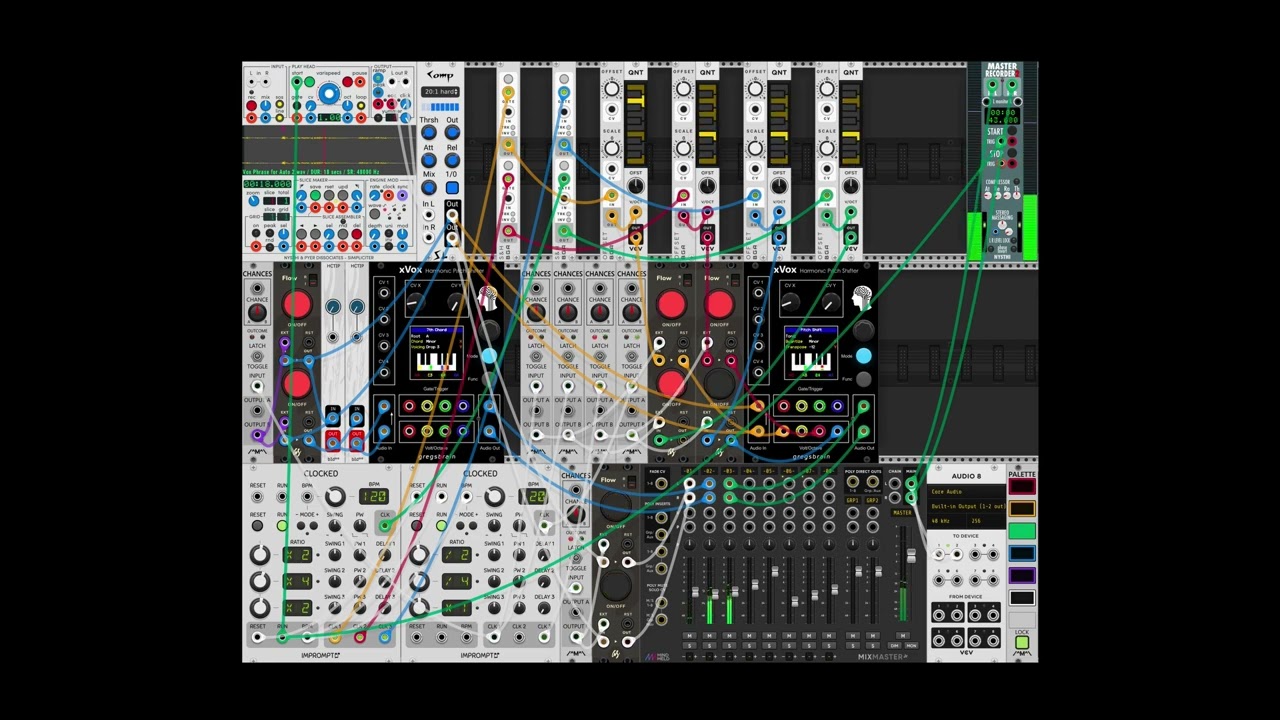The width and height of the screenshot is (1280, 720).
Task: Select the pink cable color in Palette
Action: coord(1022,486)
